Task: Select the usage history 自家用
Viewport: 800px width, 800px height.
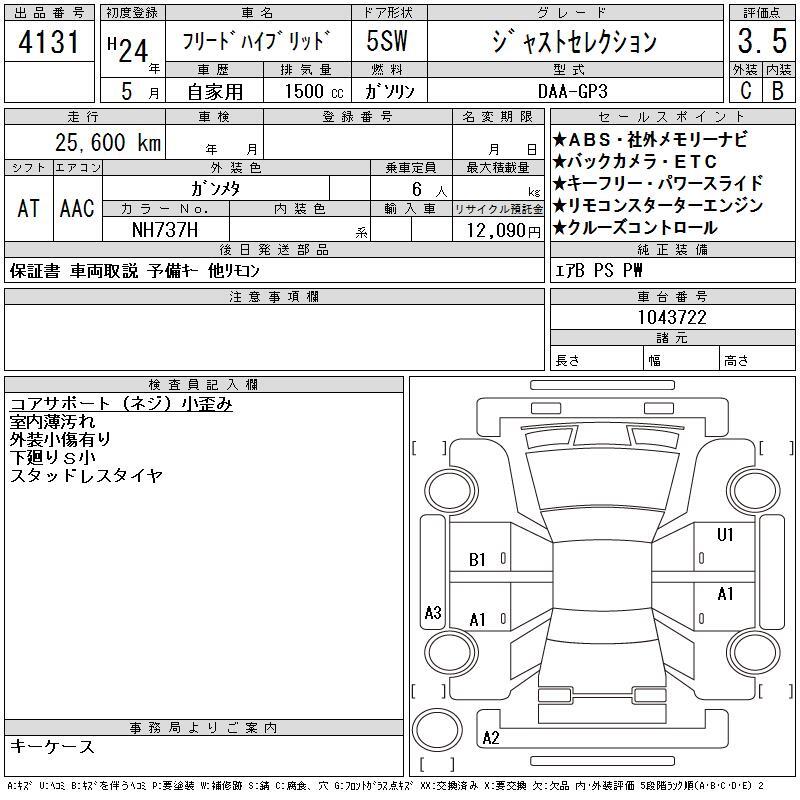Action: [215, 92]
